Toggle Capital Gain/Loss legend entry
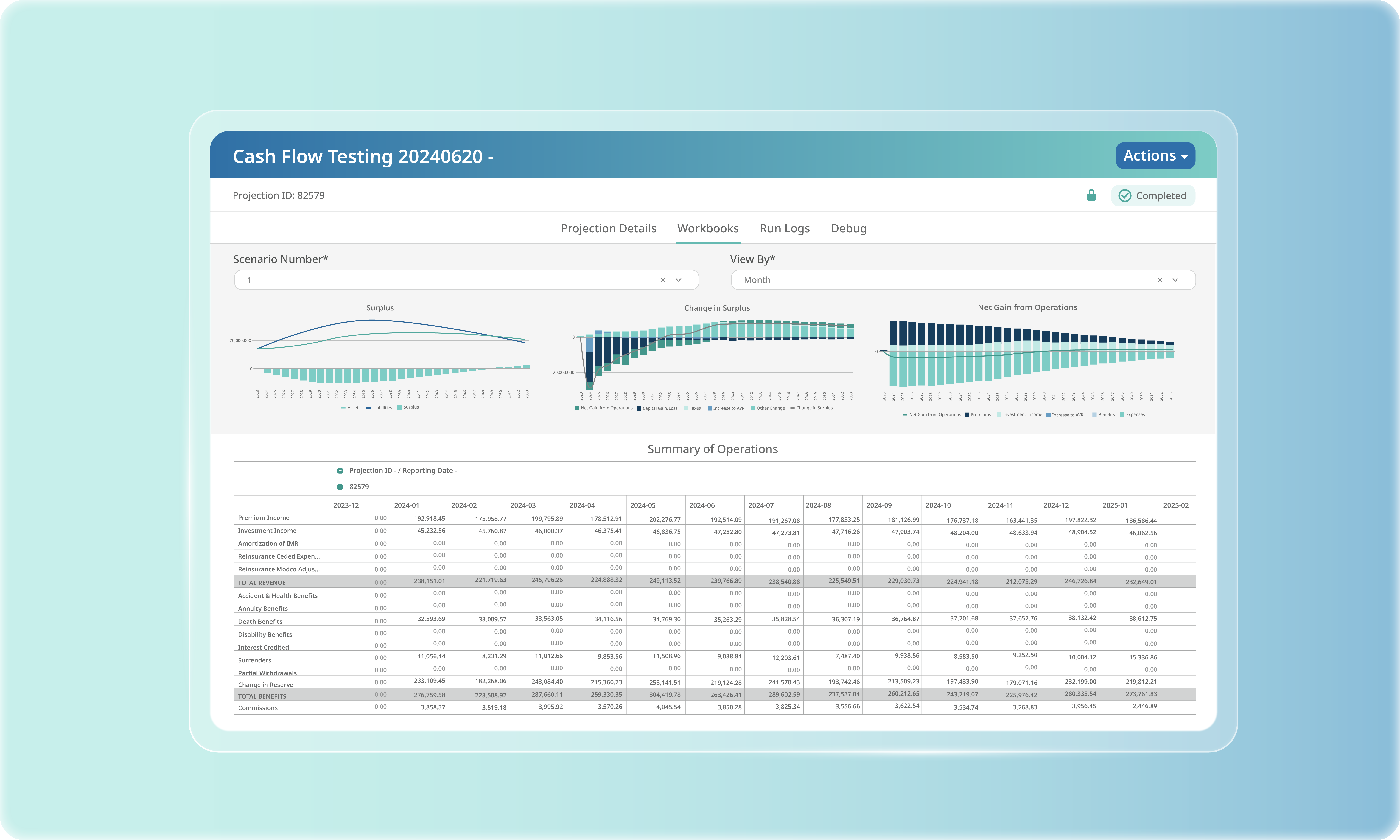Image resolution: width=1400 pixels, height=840 pixels. click(657, 408)
